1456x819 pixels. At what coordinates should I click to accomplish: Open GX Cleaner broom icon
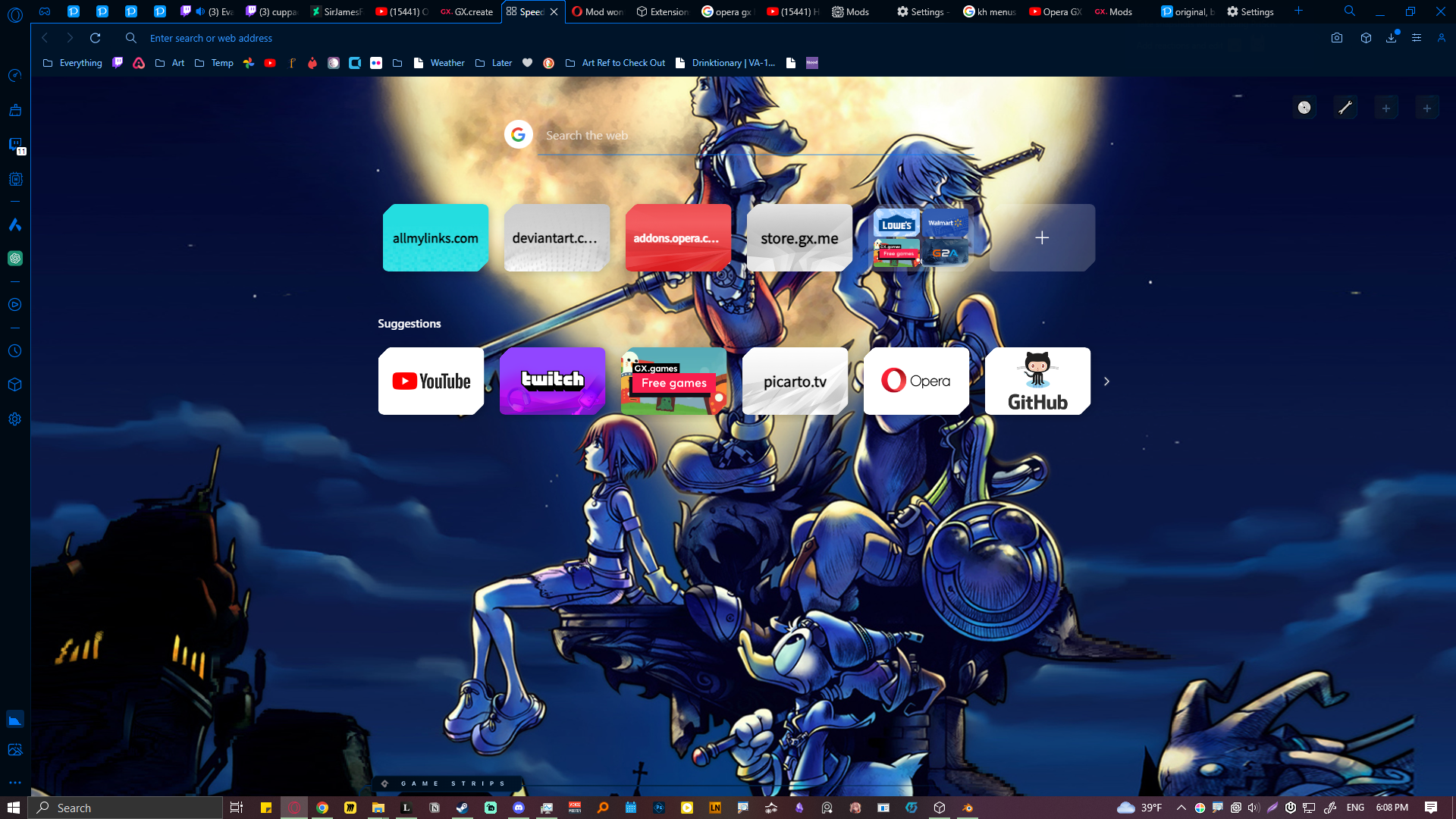tap(15, 110)
